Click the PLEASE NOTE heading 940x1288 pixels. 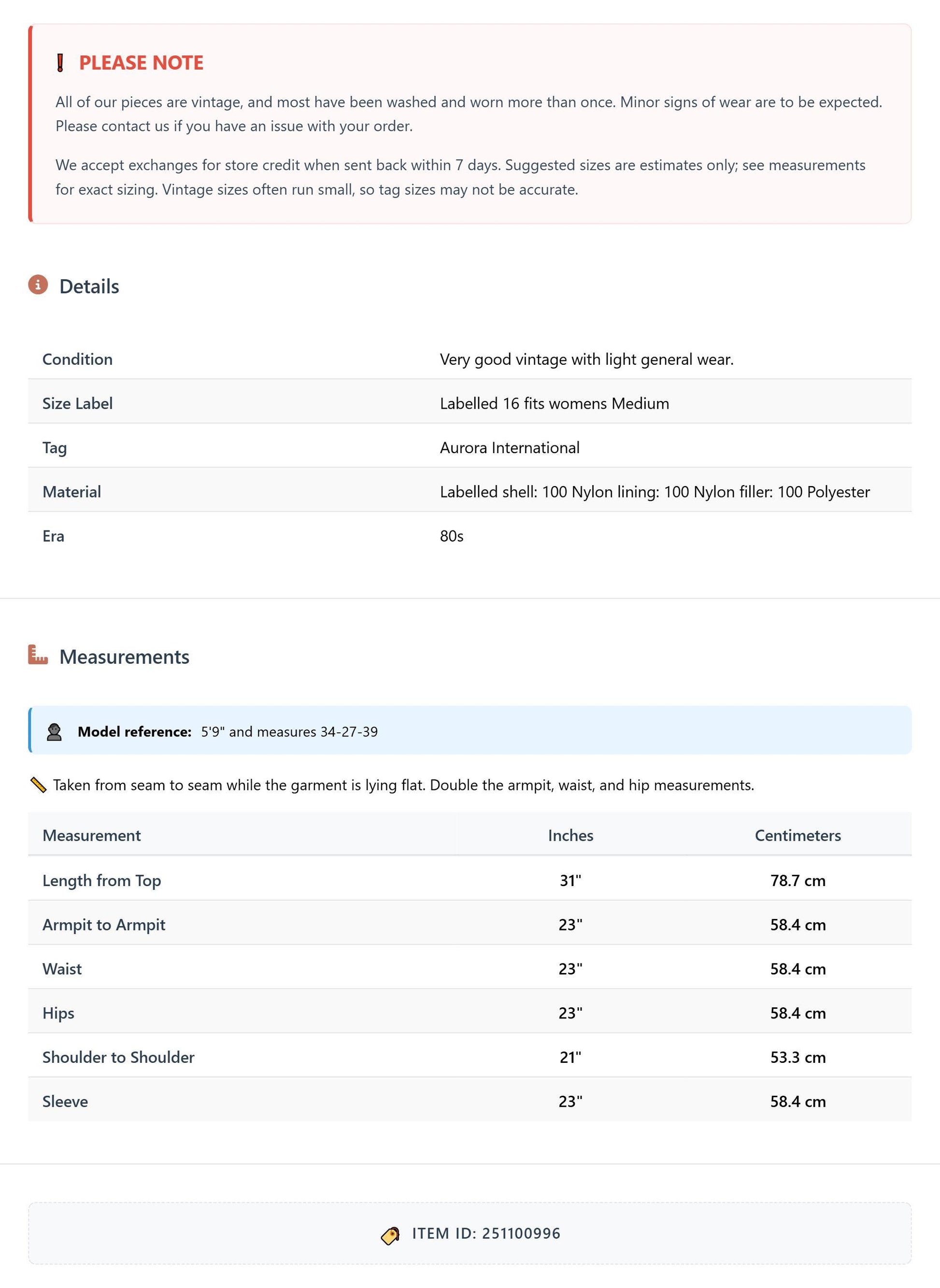point(141,63)
